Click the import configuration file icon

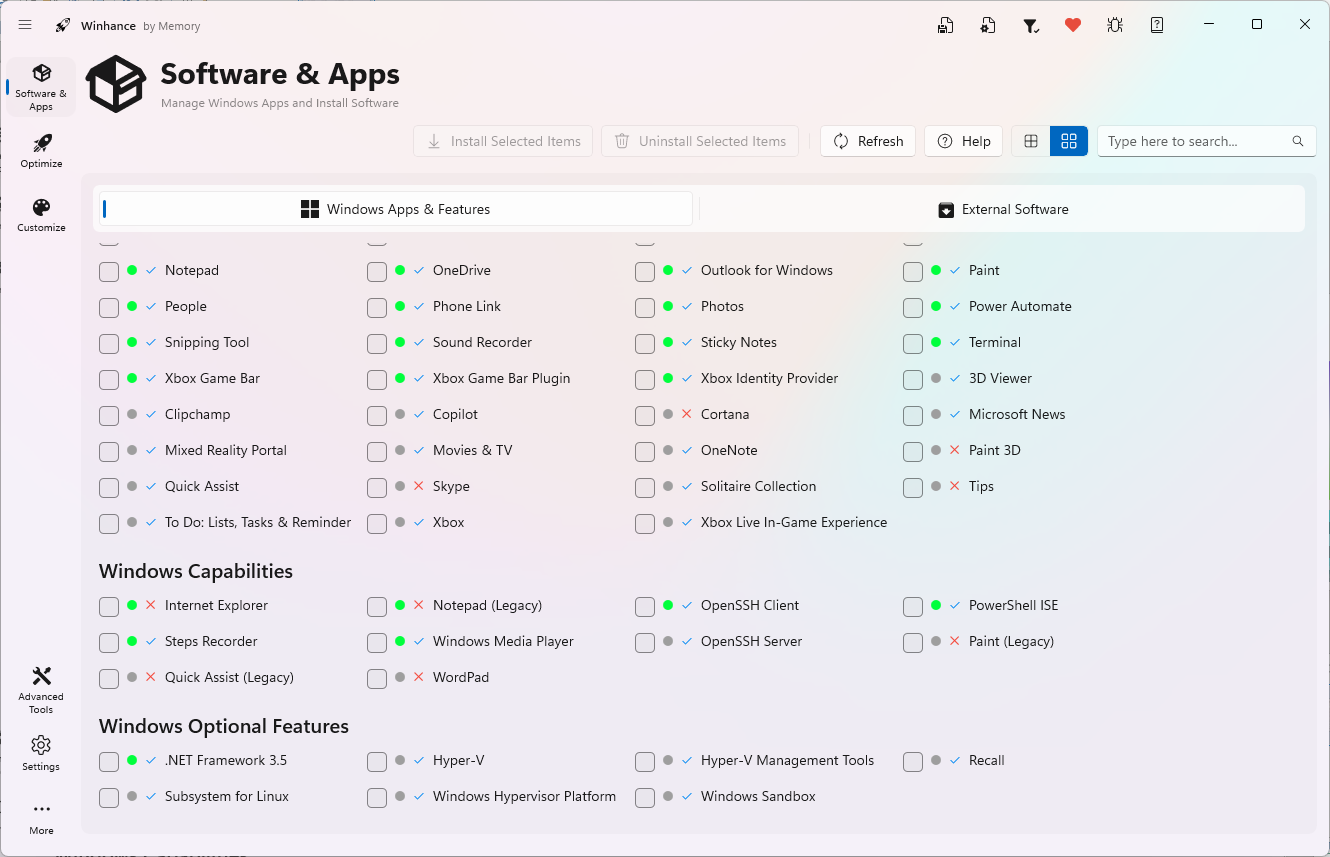pyautogui.click(x=988, y=25)
